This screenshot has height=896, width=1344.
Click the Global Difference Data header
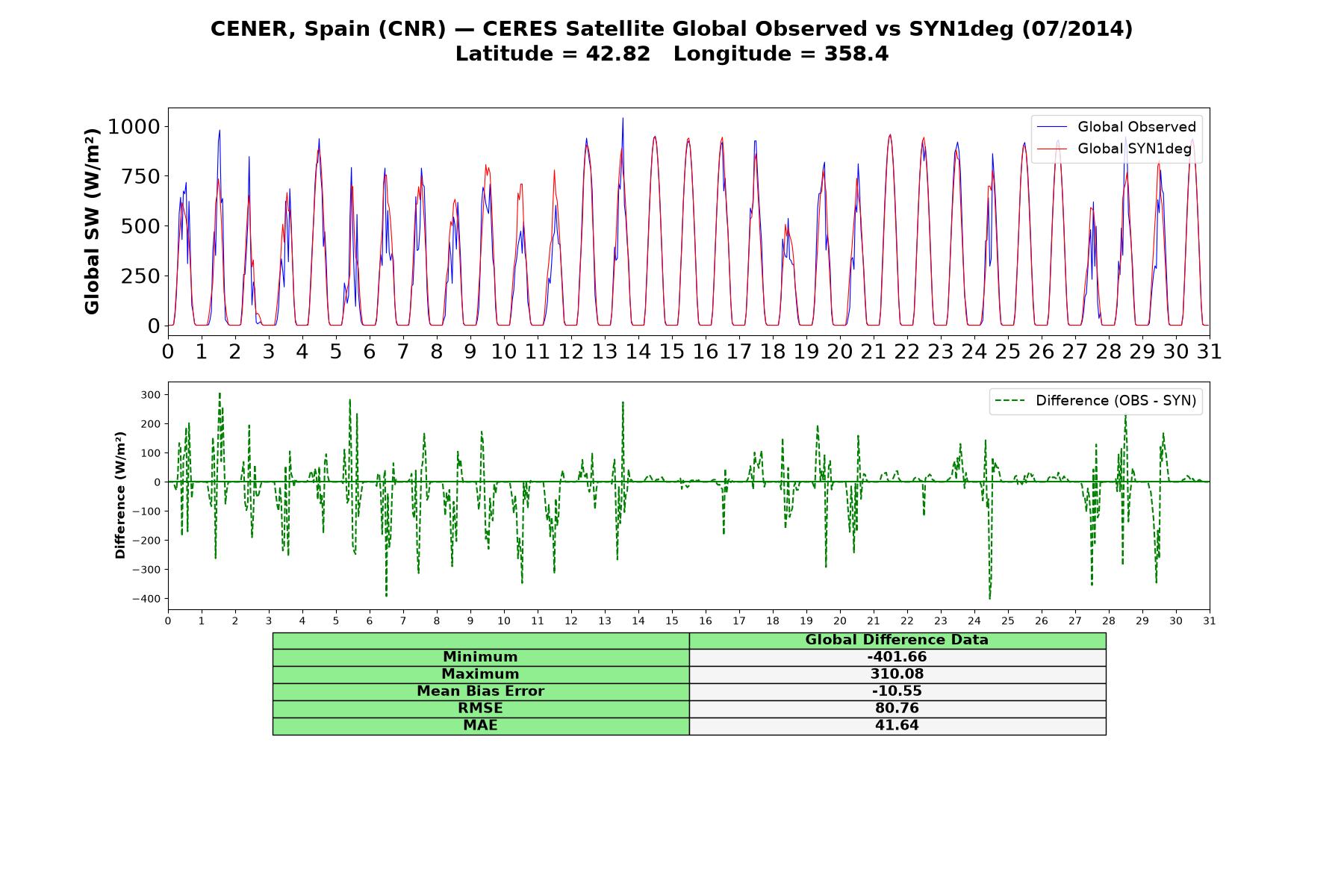click(897, 640)
